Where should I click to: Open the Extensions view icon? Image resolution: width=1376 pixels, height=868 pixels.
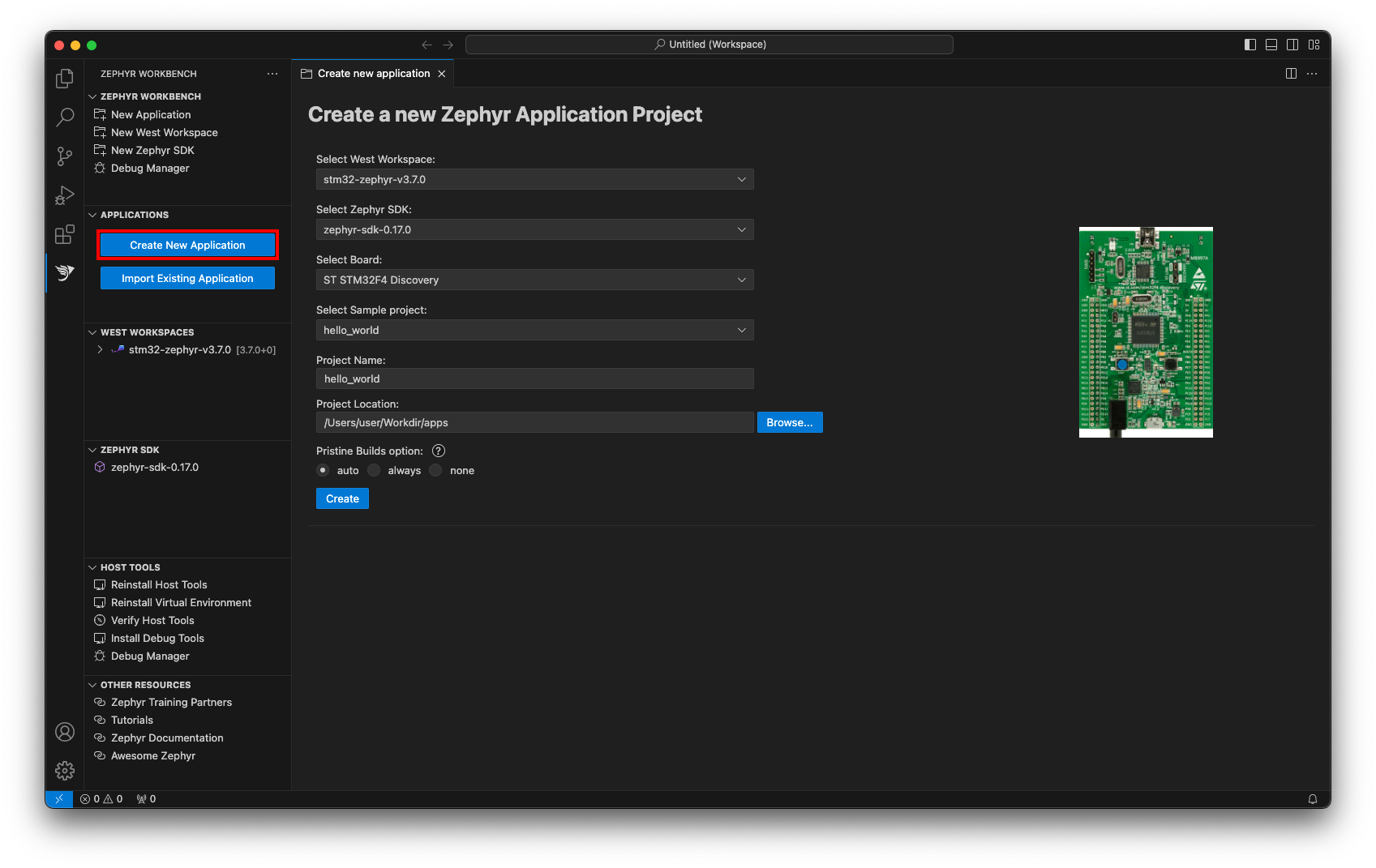coord(65,235)
